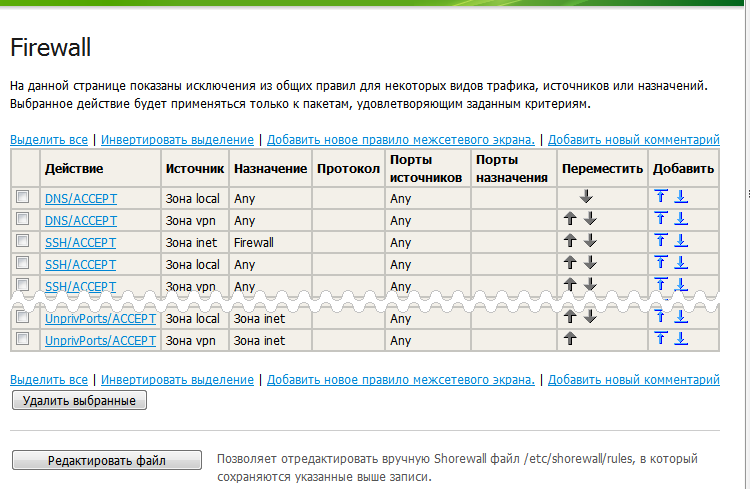Viewport: 750px width, 489px height.
Task: Click 'Инвертировать выделение' below the table
Action: [x=177, y=379]
